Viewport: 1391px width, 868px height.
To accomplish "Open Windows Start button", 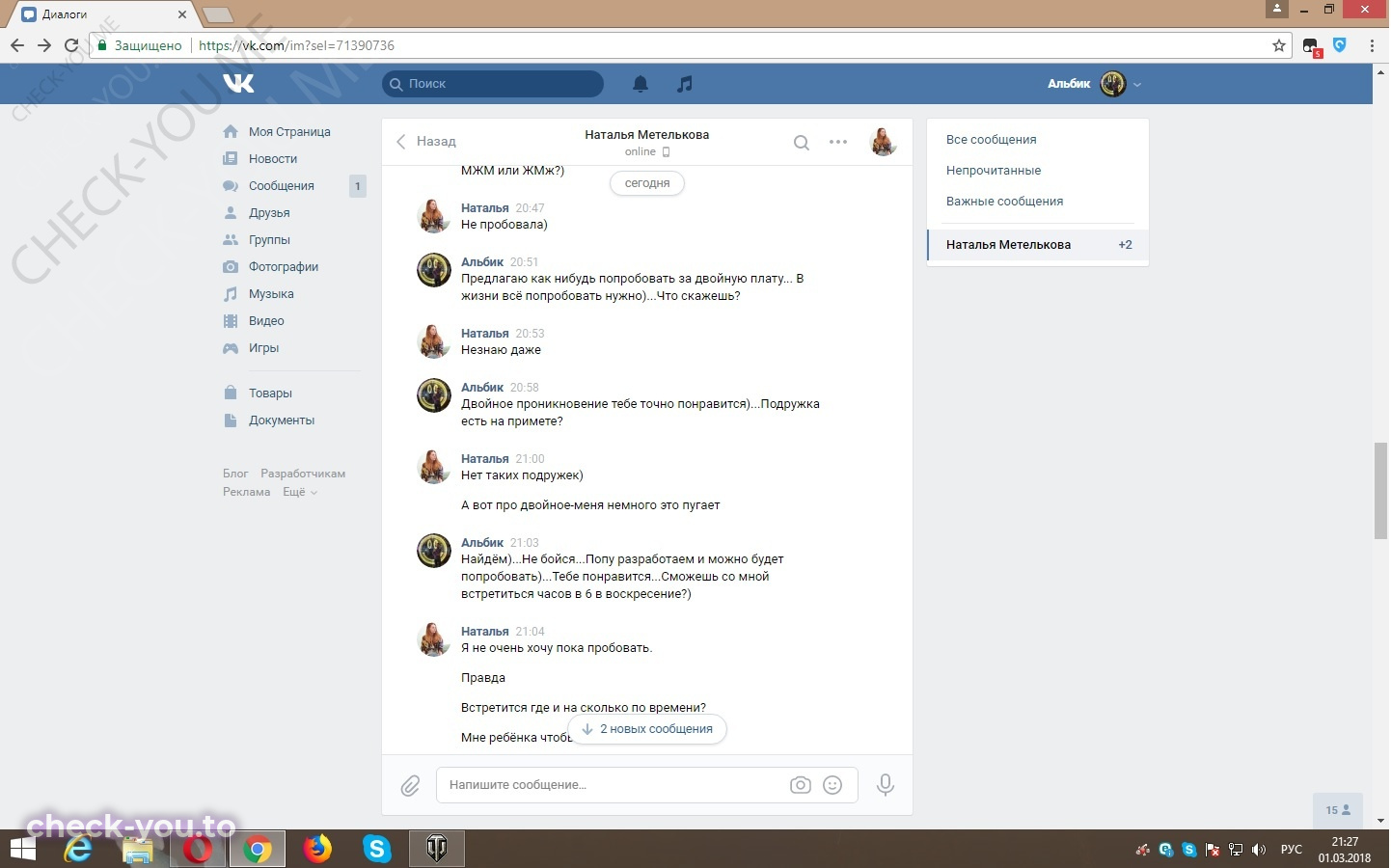I will click(21, 849).
